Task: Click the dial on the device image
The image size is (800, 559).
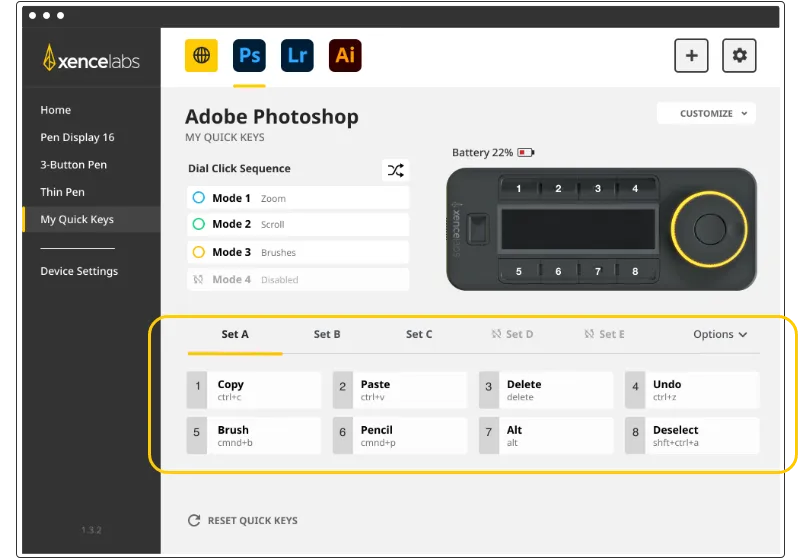Action: click(711, 229)
